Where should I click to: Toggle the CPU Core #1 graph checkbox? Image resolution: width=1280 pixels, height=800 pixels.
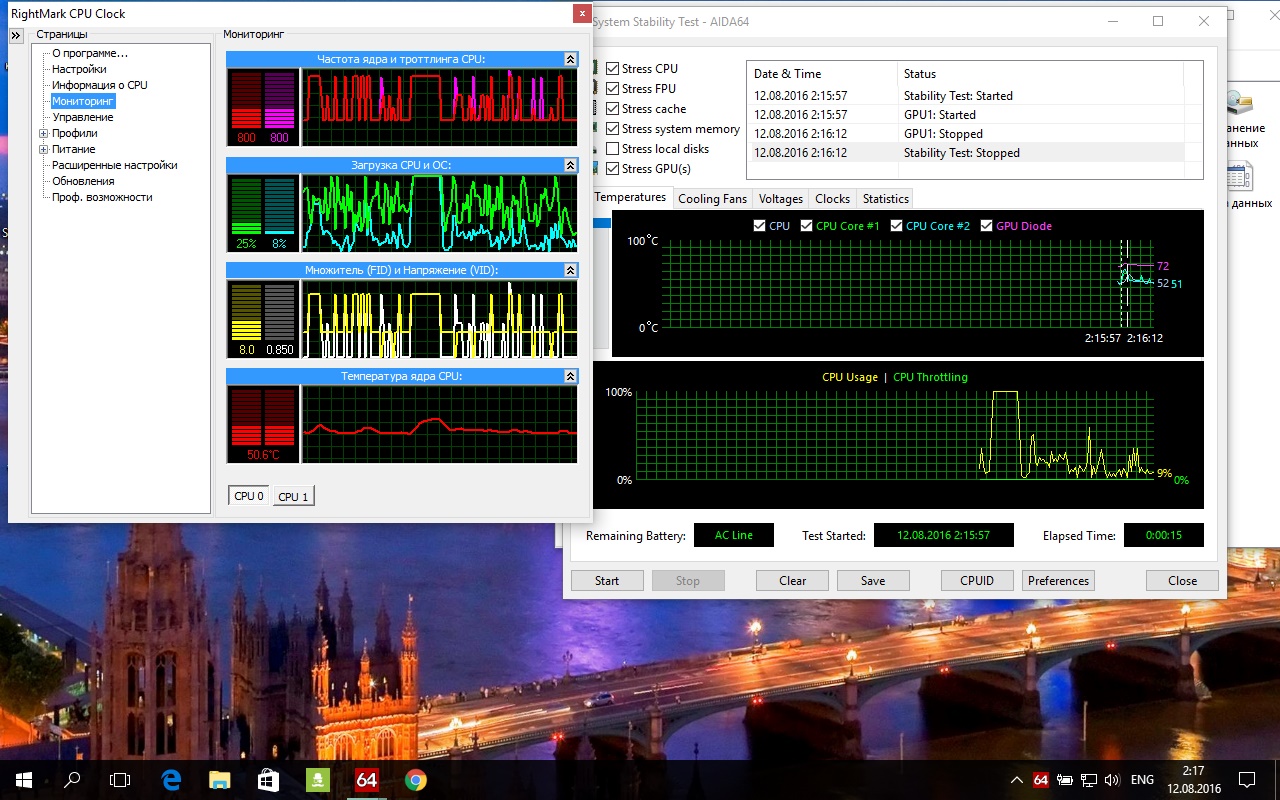[x=806, y=226]
